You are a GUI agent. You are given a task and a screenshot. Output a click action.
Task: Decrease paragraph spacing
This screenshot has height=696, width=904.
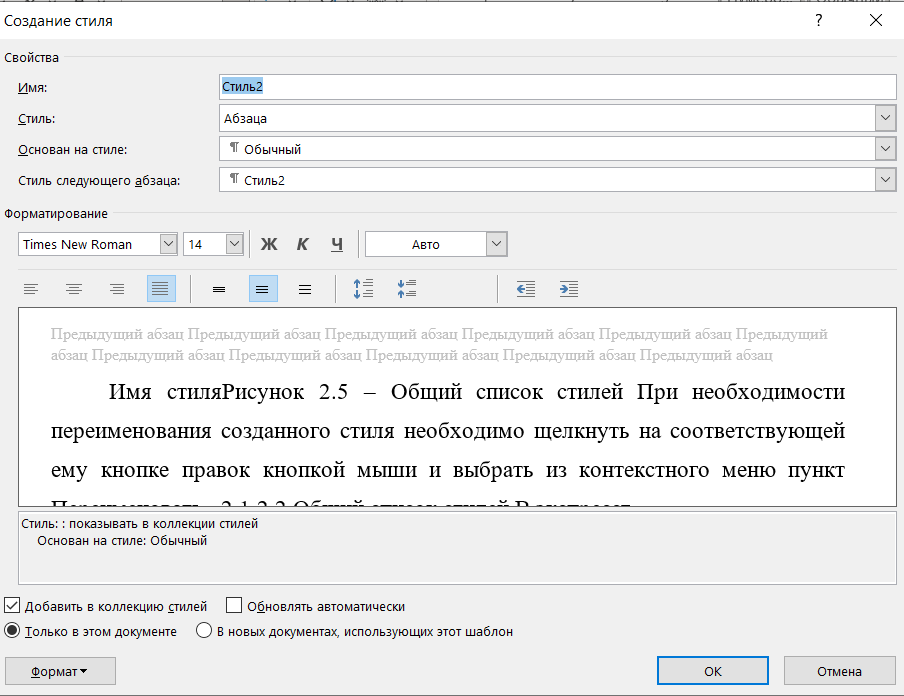point(406,289)
